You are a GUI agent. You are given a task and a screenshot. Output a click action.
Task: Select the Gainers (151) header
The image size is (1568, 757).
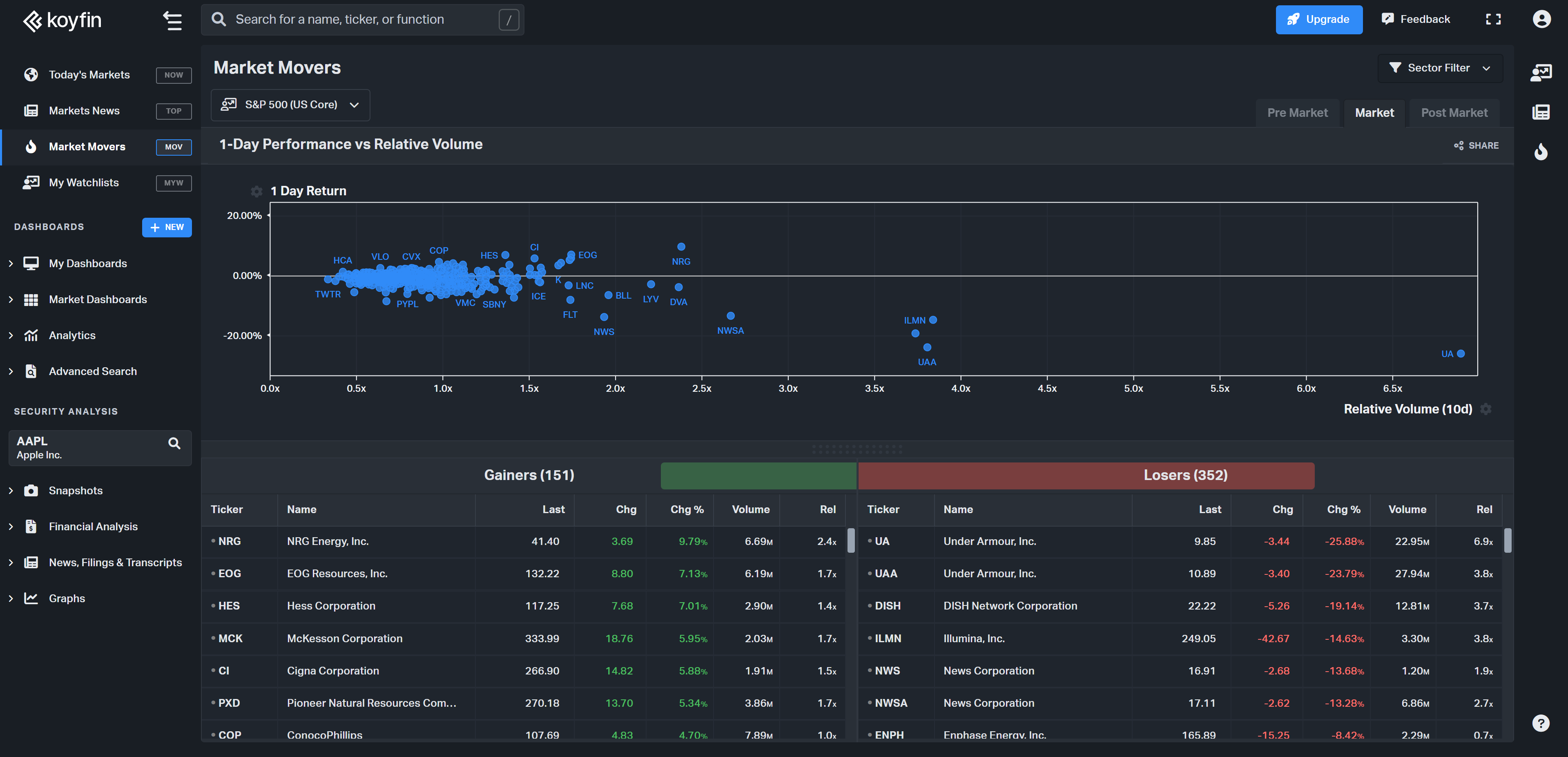(x=529, y=476)
